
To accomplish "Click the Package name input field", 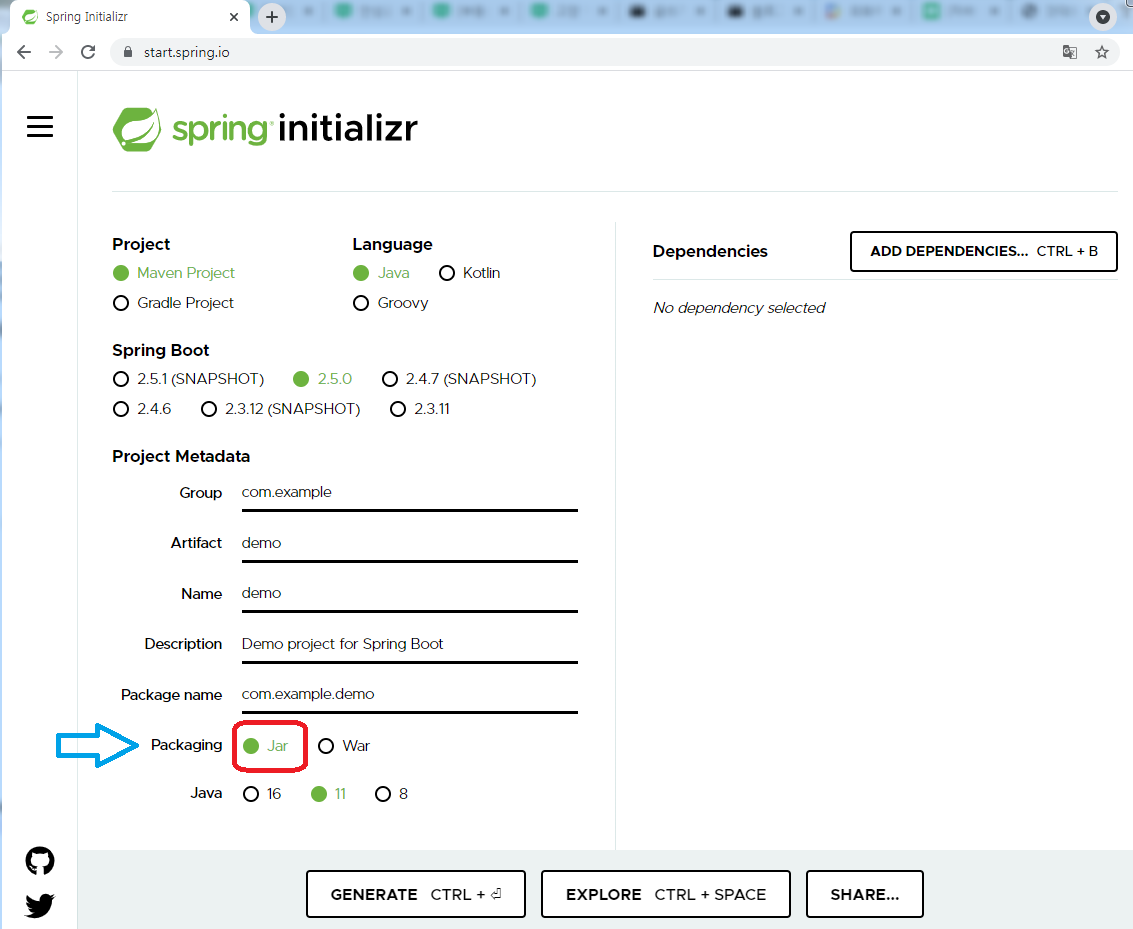I will point(410,695).
